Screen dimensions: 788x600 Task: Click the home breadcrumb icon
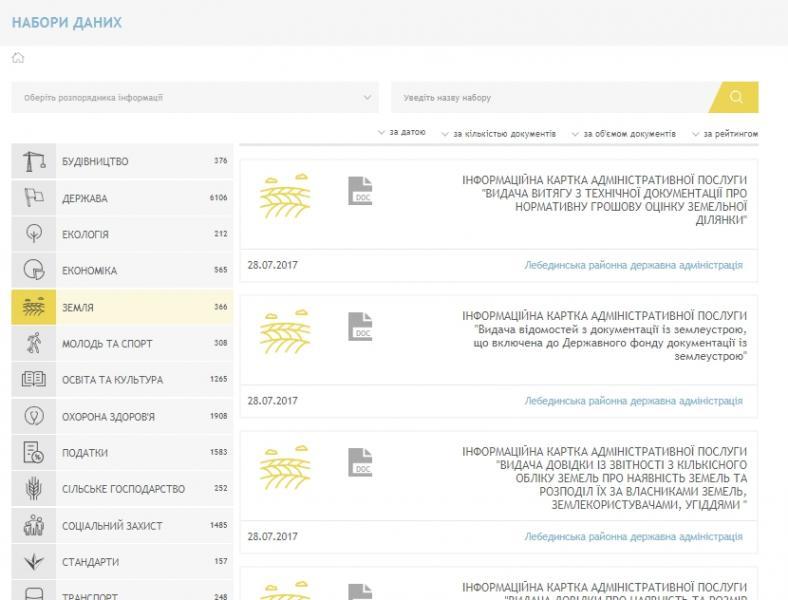[18, 58]
